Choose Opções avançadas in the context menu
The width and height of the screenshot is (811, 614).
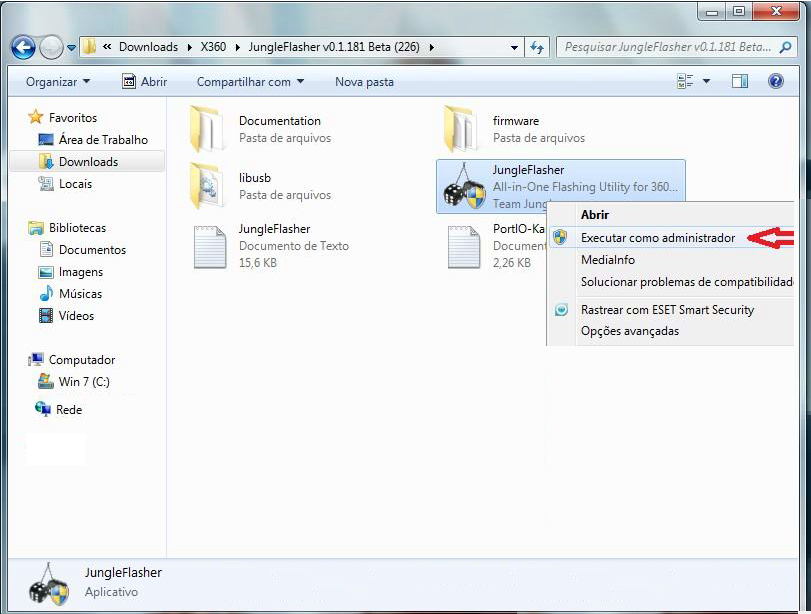[671, 331]
